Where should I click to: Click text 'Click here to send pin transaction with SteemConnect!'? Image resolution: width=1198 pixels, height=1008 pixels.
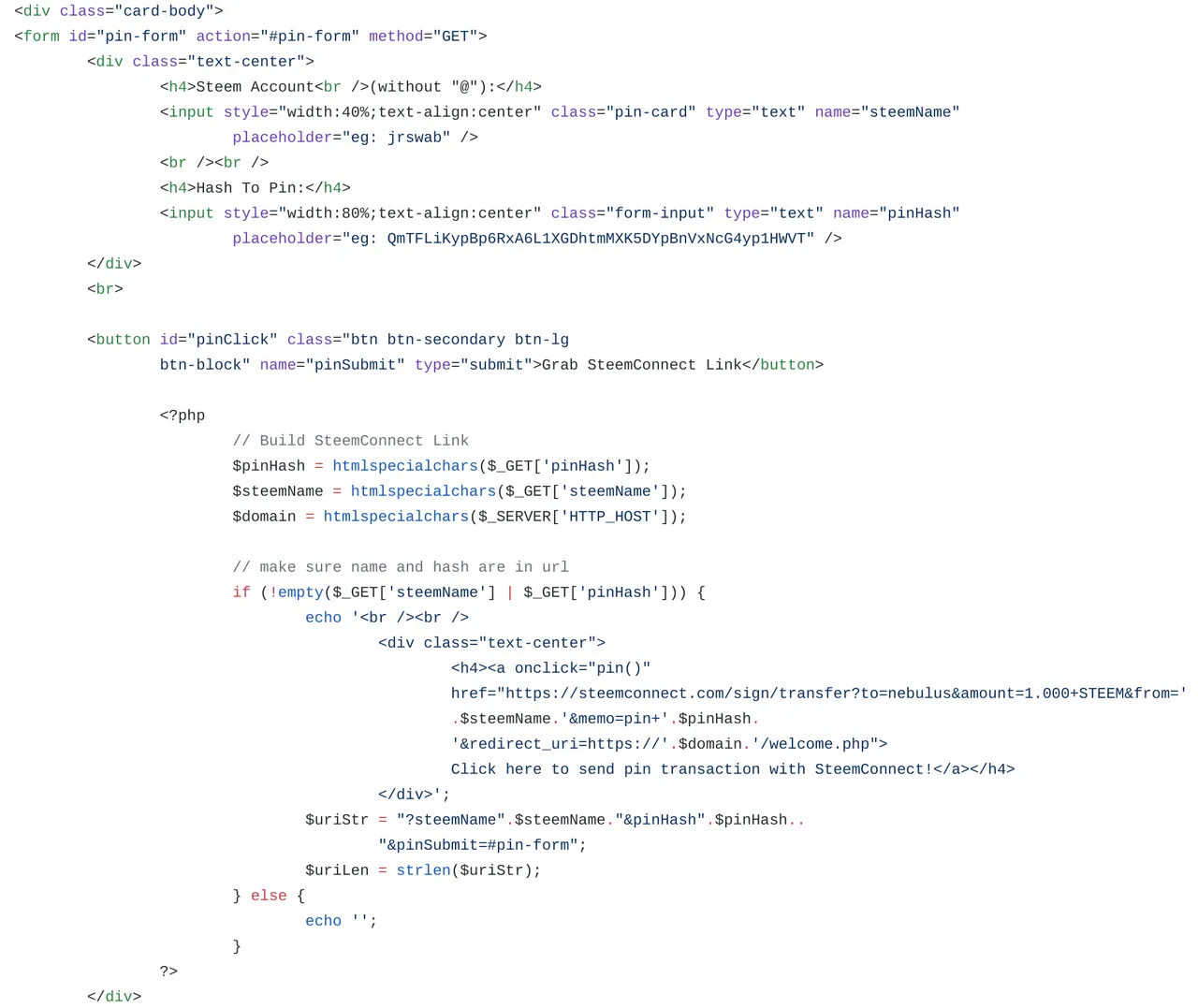pos(692,769)
